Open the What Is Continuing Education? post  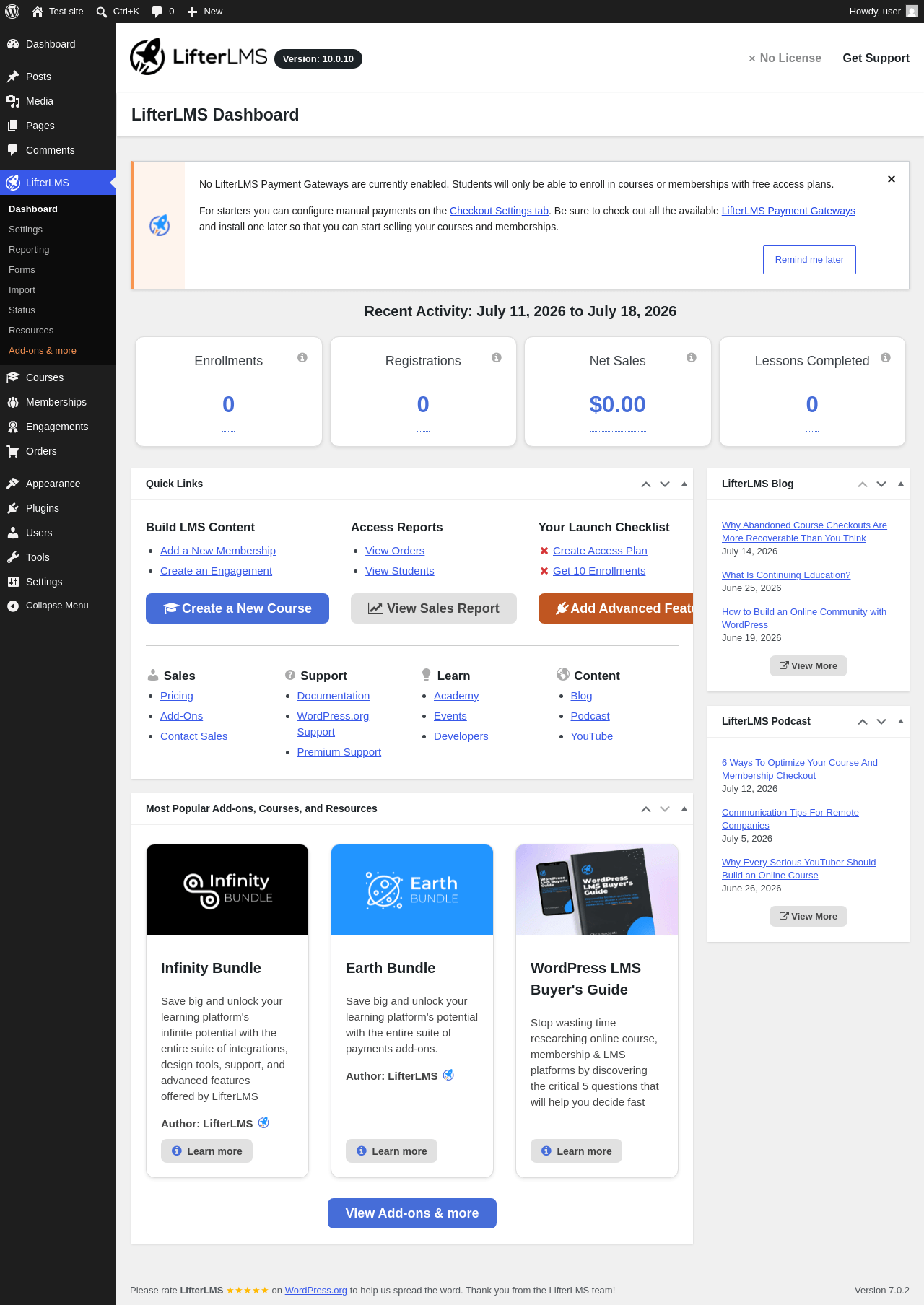pos(786,575)
